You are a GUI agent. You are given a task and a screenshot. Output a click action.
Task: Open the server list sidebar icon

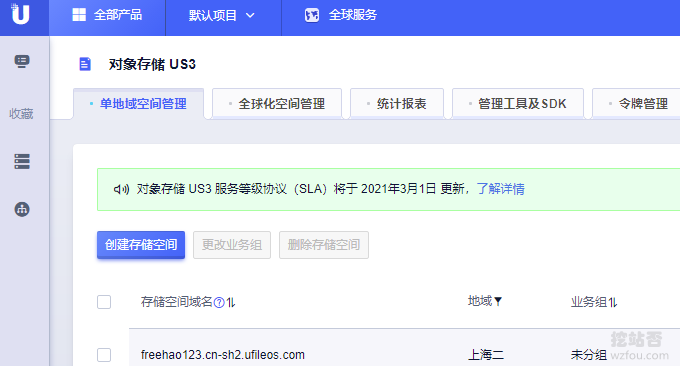click(x=22, y=161)
